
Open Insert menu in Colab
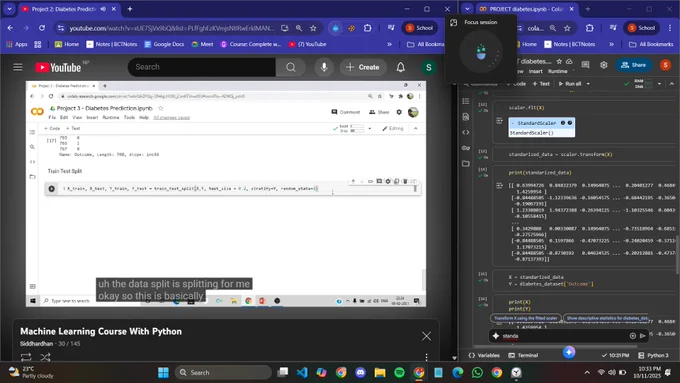pyautogui.click(x=535, y=72)
